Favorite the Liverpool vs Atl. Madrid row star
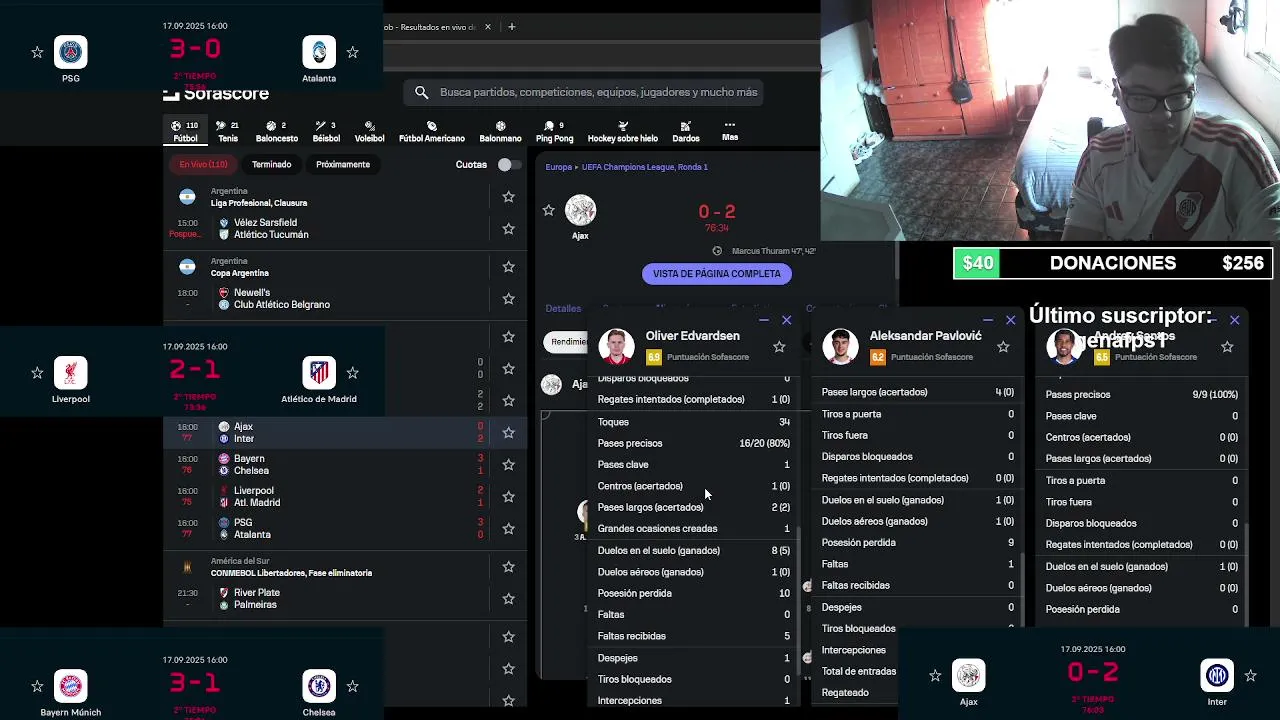1280x720 pixels. click(508, 496)
